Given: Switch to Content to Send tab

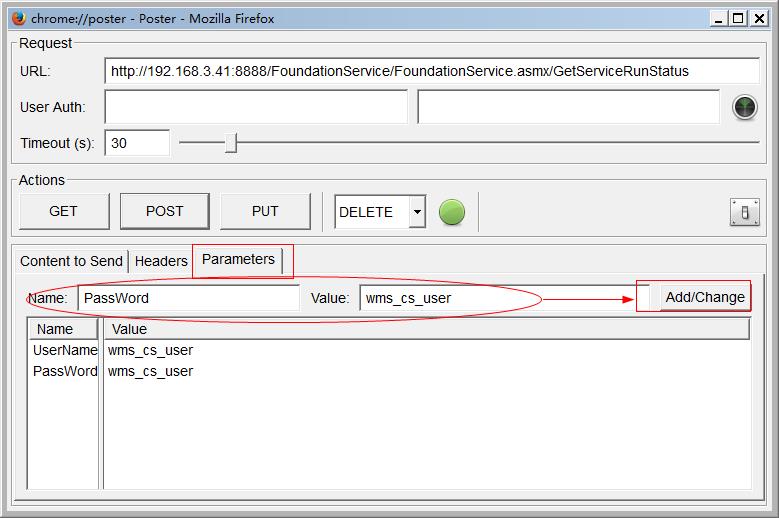Looking at the screenshot, I should [71, 261].
